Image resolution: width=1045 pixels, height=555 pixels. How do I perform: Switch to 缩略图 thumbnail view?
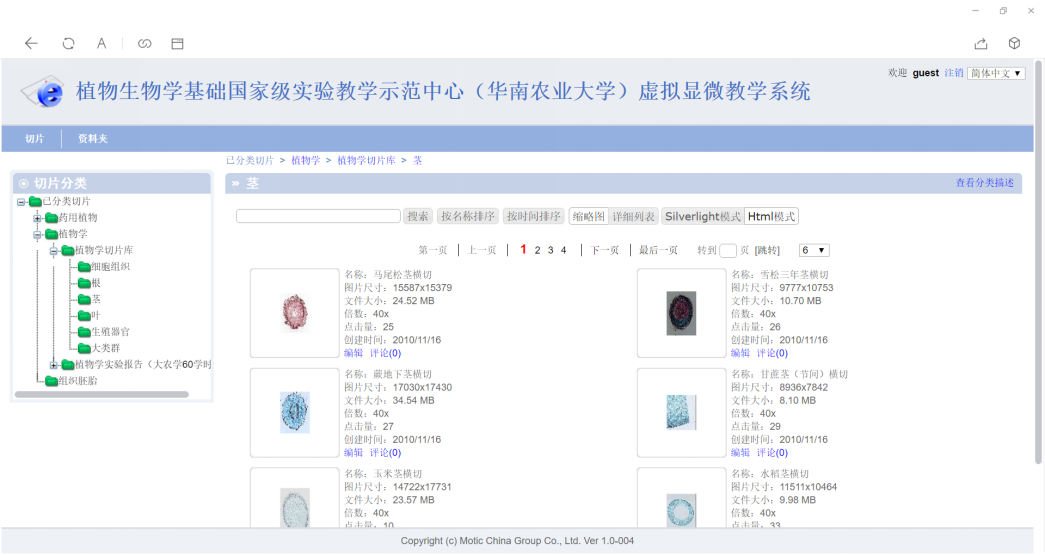[588, 216]
